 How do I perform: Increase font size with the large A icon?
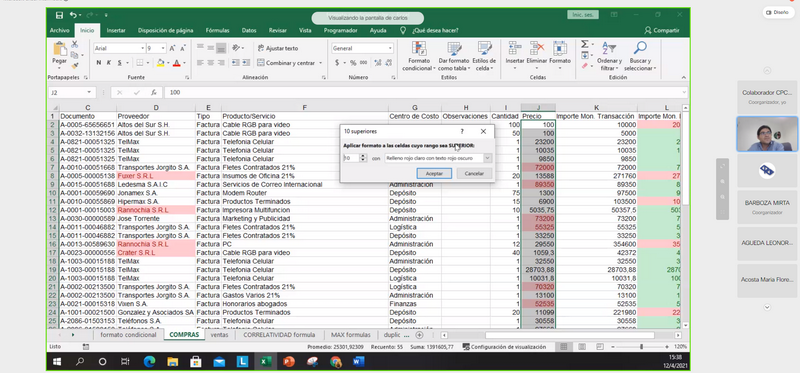172,48
